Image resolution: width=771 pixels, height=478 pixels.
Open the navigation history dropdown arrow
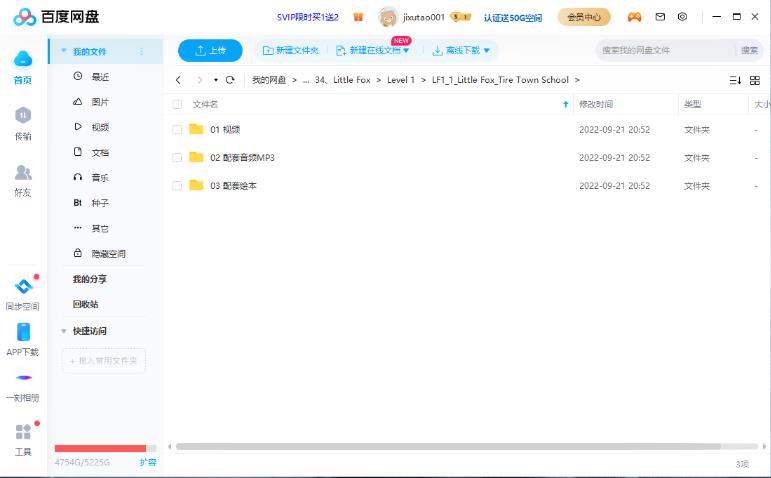[x=215, y=80]
